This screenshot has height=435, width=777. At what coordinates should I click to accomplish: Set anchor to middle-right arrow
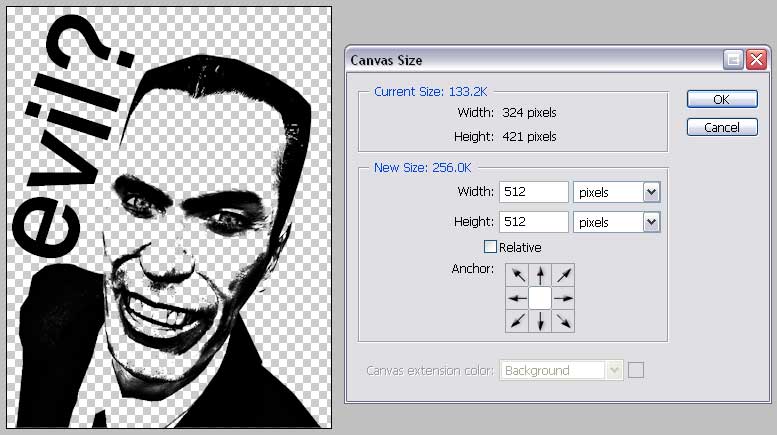[563, 298]
